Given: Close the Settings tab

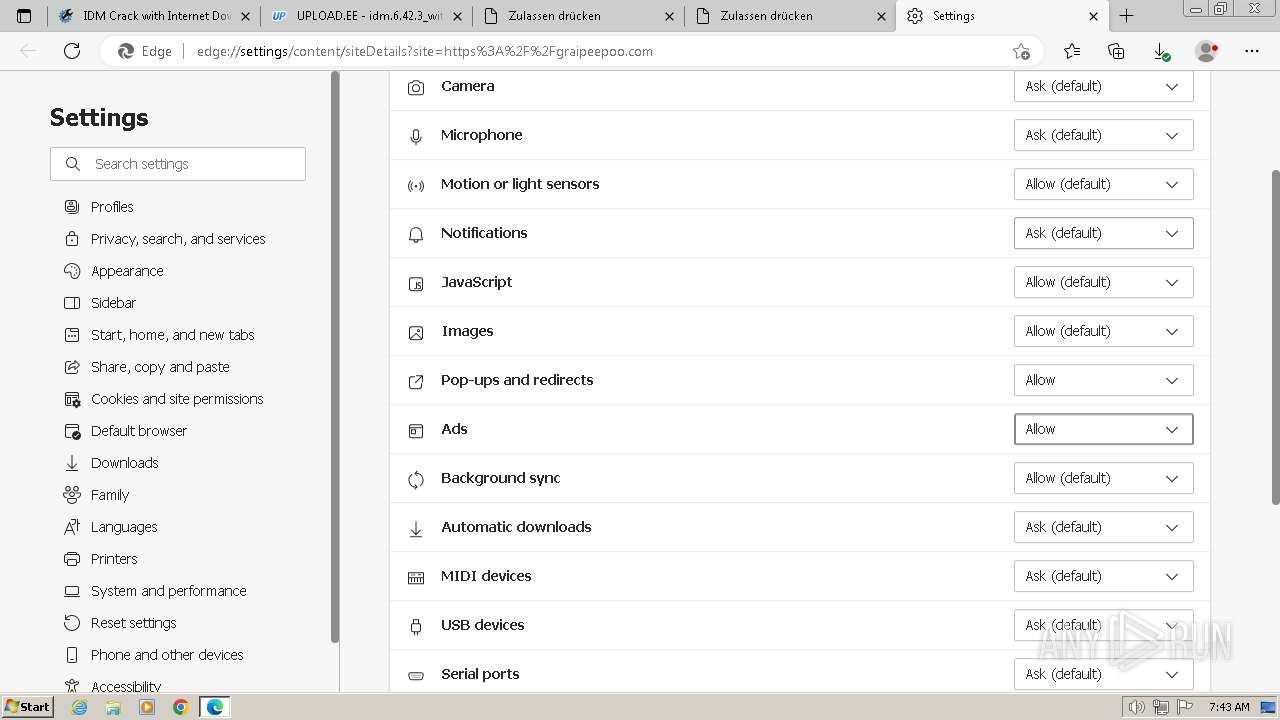Looking at the screenshot, I should (1093, 16).
